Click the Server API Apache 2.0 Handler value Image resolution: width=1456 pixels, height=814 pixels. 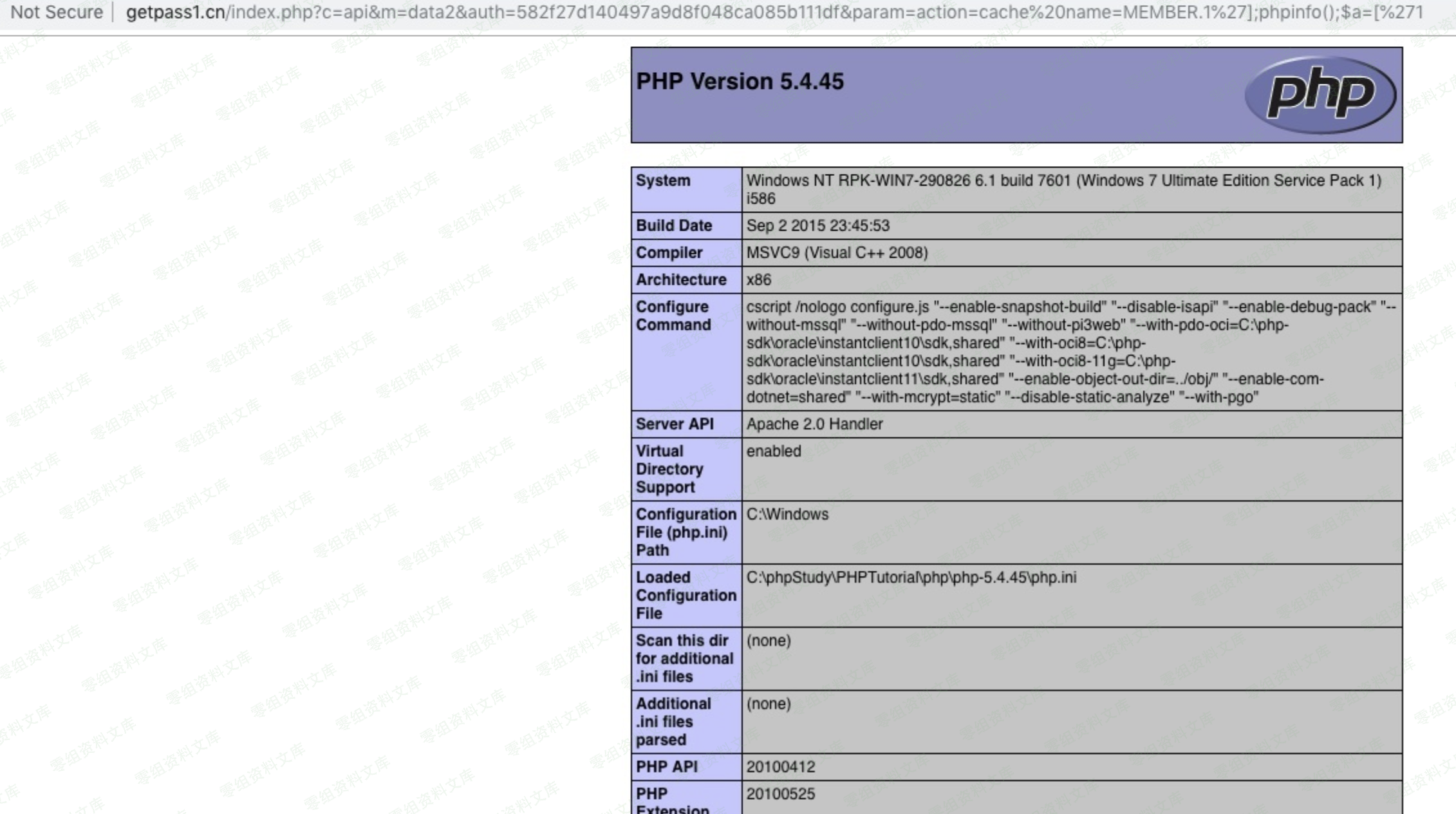(814, 424)
